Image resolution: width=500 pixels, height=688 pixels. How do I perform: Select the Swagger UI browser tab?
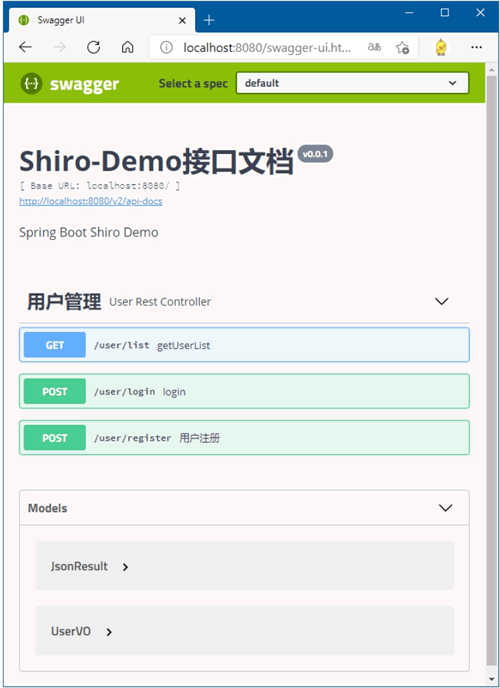pyautogui.click(x=102, y=20)
